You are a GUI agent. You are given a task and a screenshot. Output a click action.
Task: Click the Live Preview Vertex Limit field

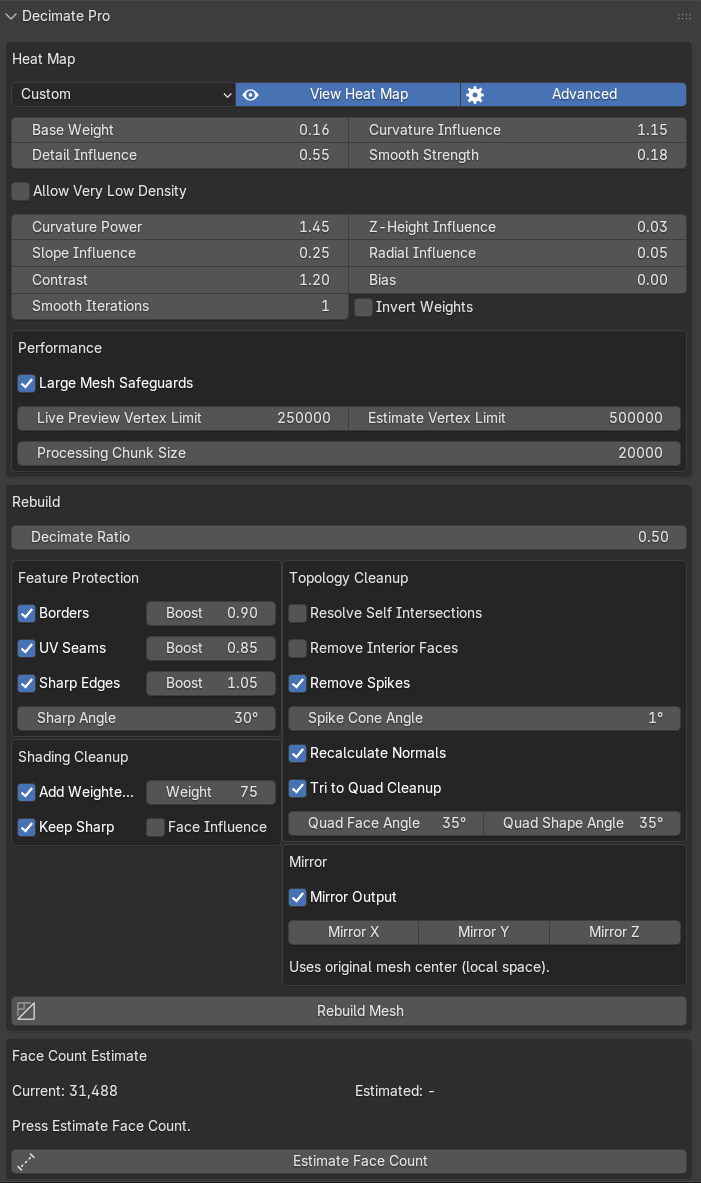coord(183,418)
